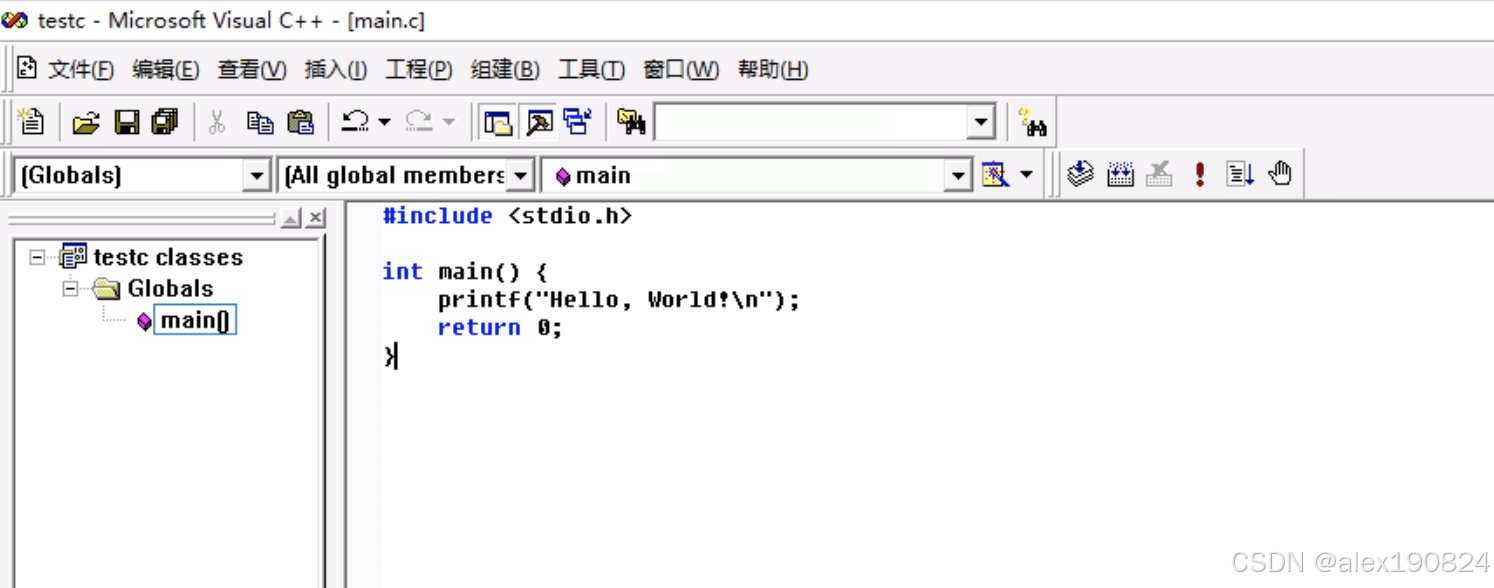Toggle breakpoint with hand icon

click(1280, 174)
